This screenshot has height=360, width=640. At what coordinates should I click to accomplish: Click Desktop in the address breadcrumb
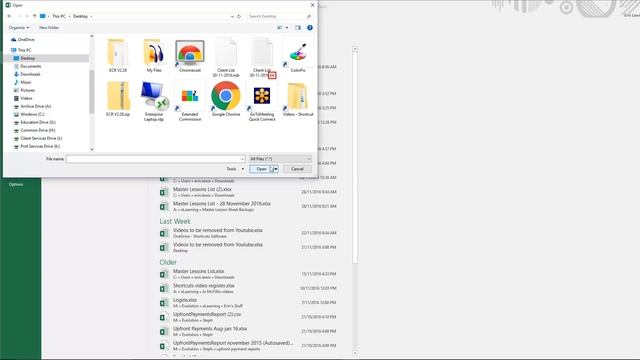[x=80, y=16]
